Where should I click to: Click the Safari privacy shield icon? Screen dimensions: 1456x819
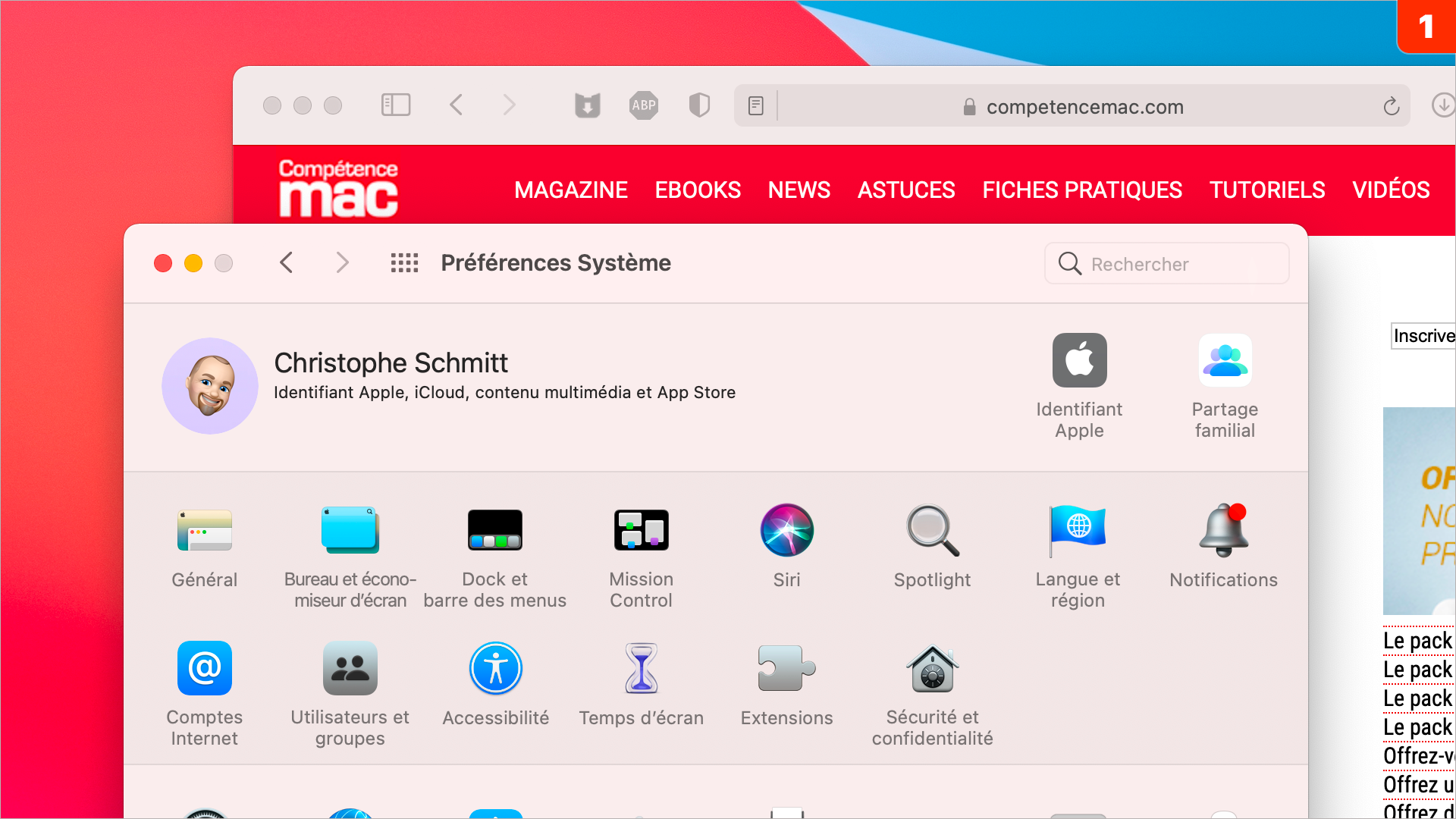[699, 105]
